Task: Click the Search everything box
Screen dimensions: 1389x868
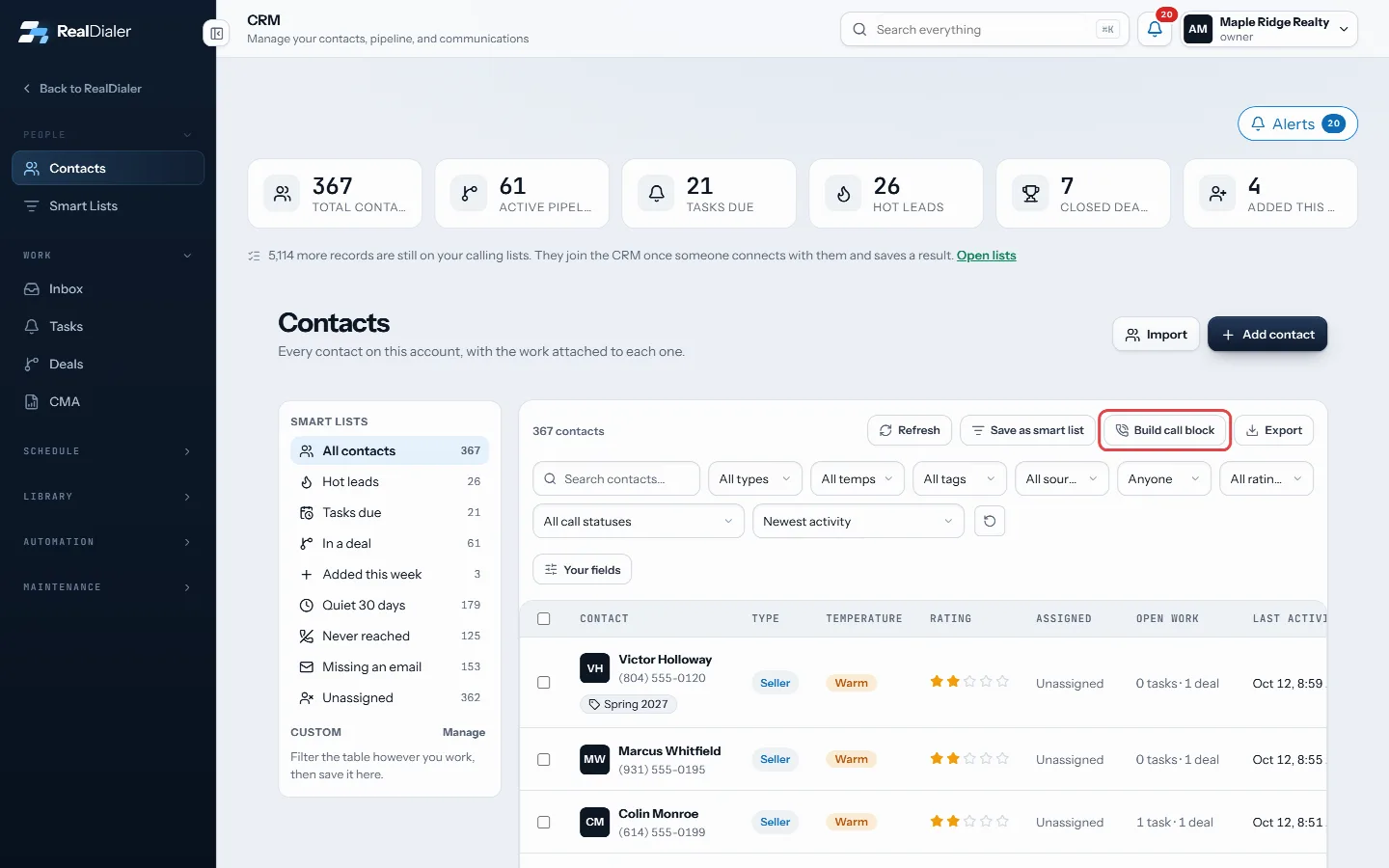Action: tap(985, 29)
